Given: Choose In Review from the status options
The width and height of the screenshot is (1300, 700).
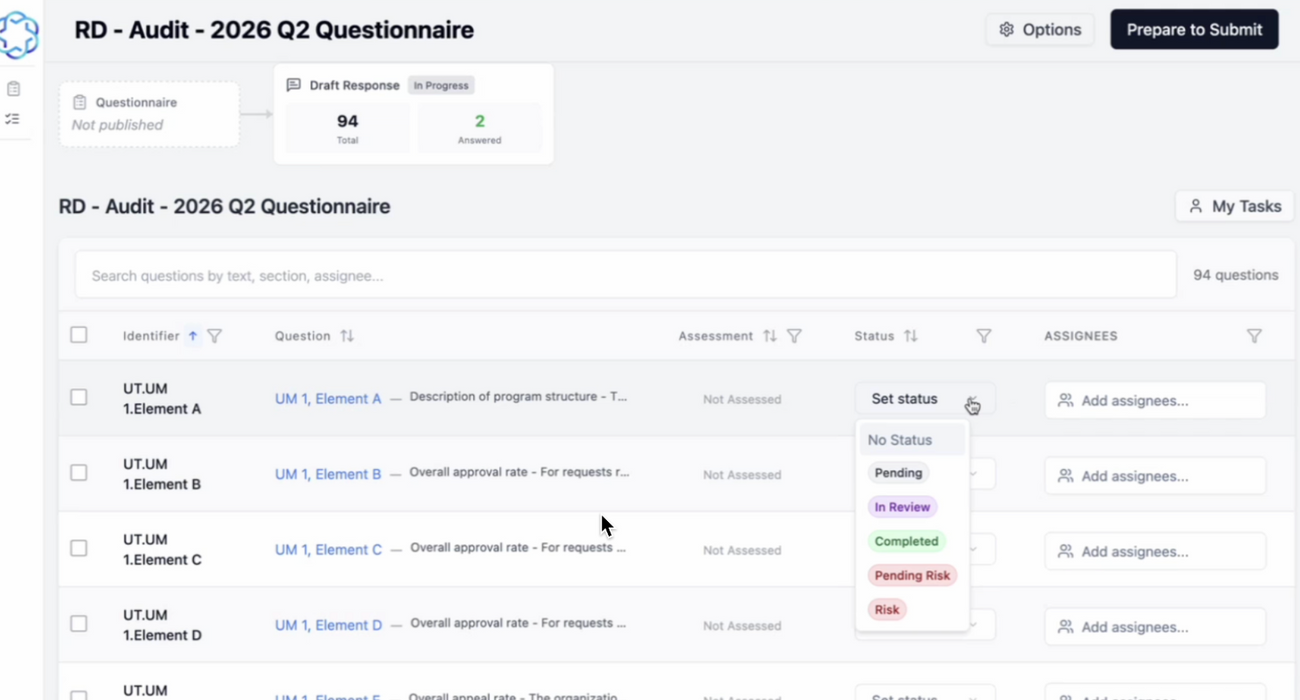Looking at the screenshot, I should [x=902, y=507].
